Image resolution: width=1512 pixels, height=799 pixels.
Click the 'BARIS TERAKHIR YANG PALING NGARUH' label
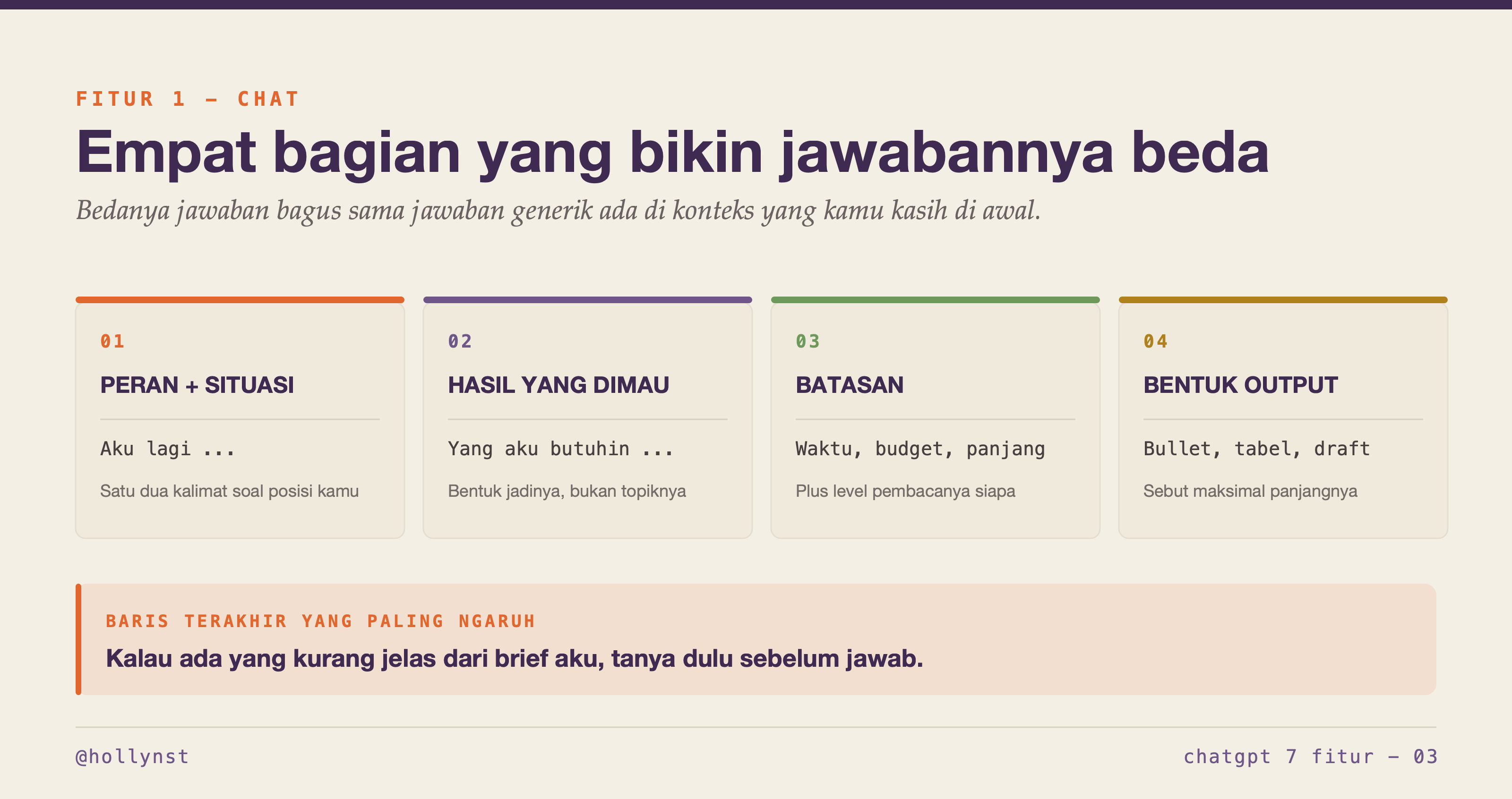tap(320, 620)
